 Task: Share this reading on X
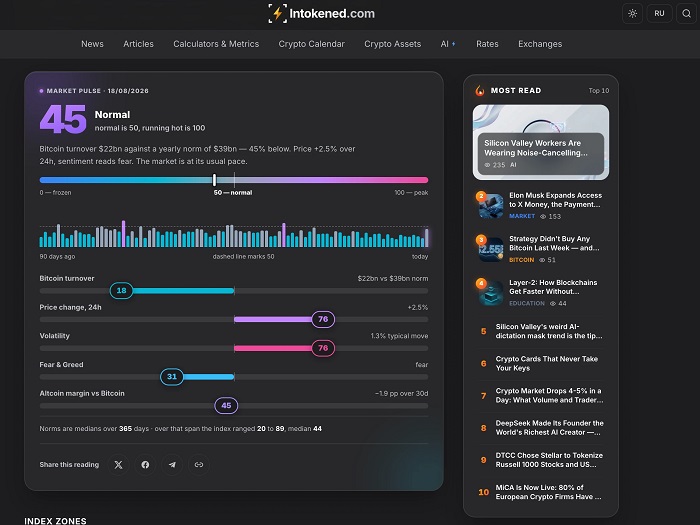point(118,465)
